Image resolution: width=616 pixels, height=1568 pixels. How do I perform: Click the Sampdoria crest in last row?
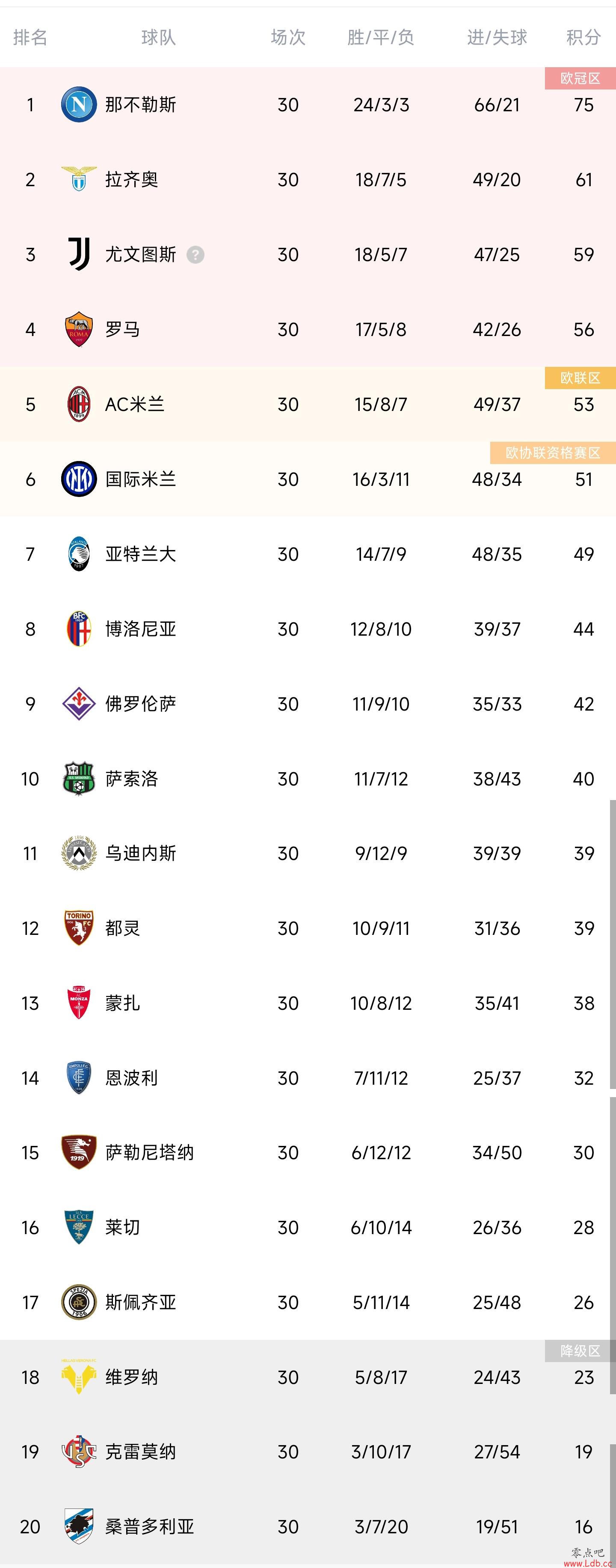[x=79, y=1526]
